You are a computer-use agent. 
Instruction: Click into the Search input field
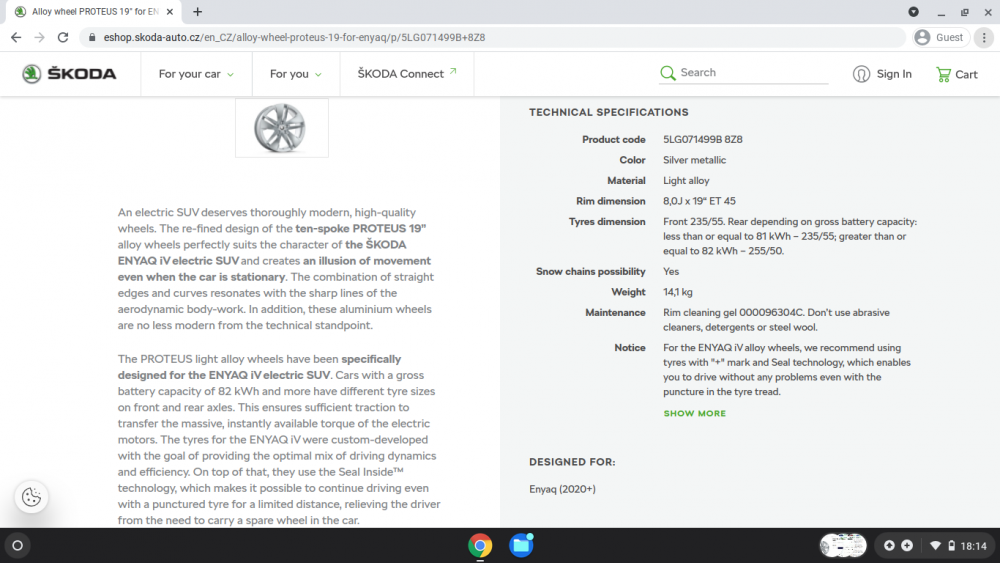[753, 73]
